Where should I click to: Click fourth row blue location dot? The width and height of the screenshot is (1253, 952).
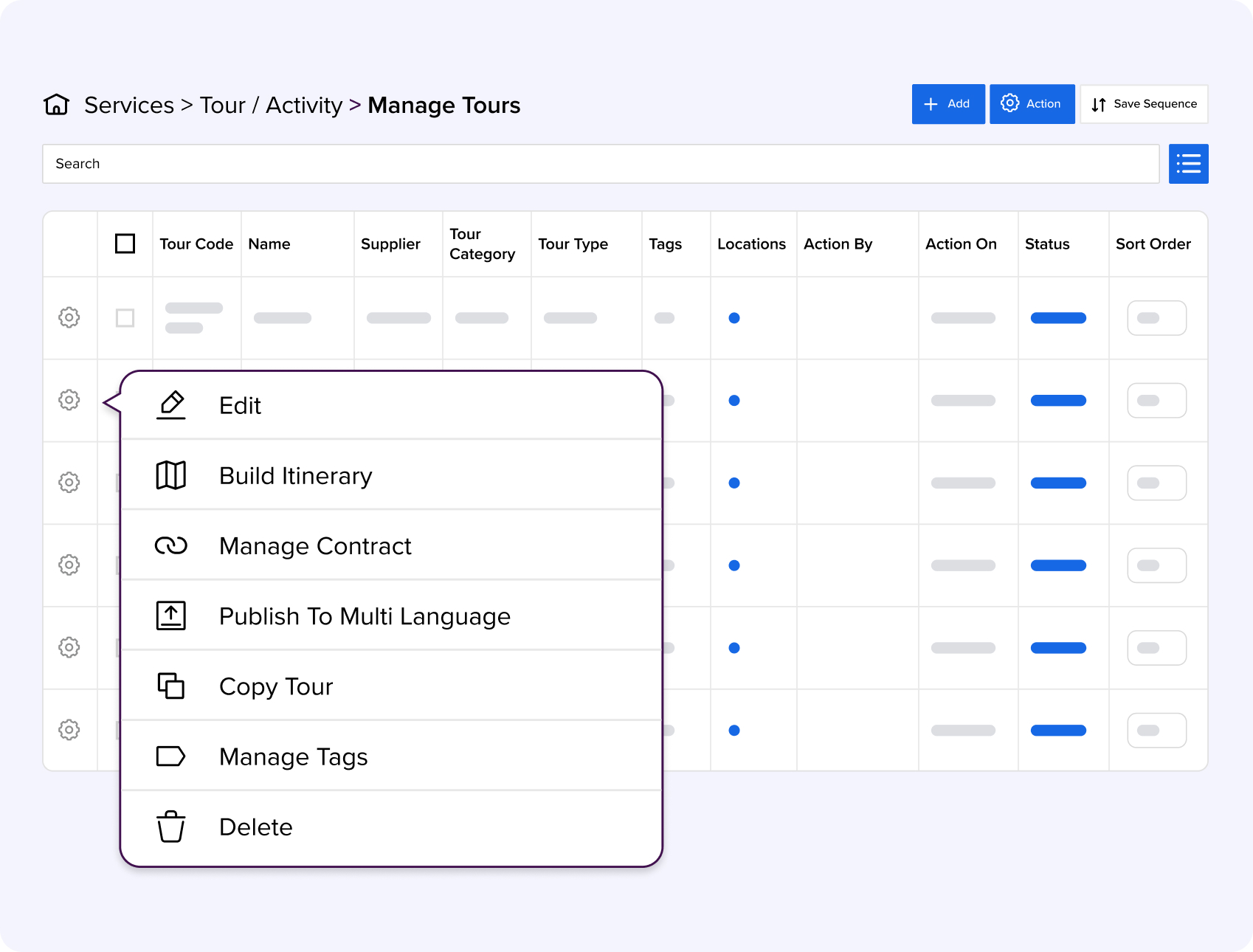click(x=734, y=565)
